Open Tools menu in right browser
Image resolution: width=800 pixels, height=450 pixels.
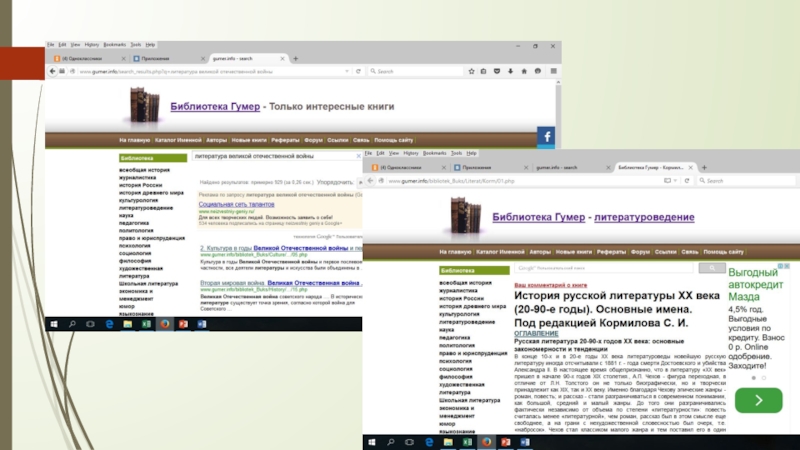(456, 153)
